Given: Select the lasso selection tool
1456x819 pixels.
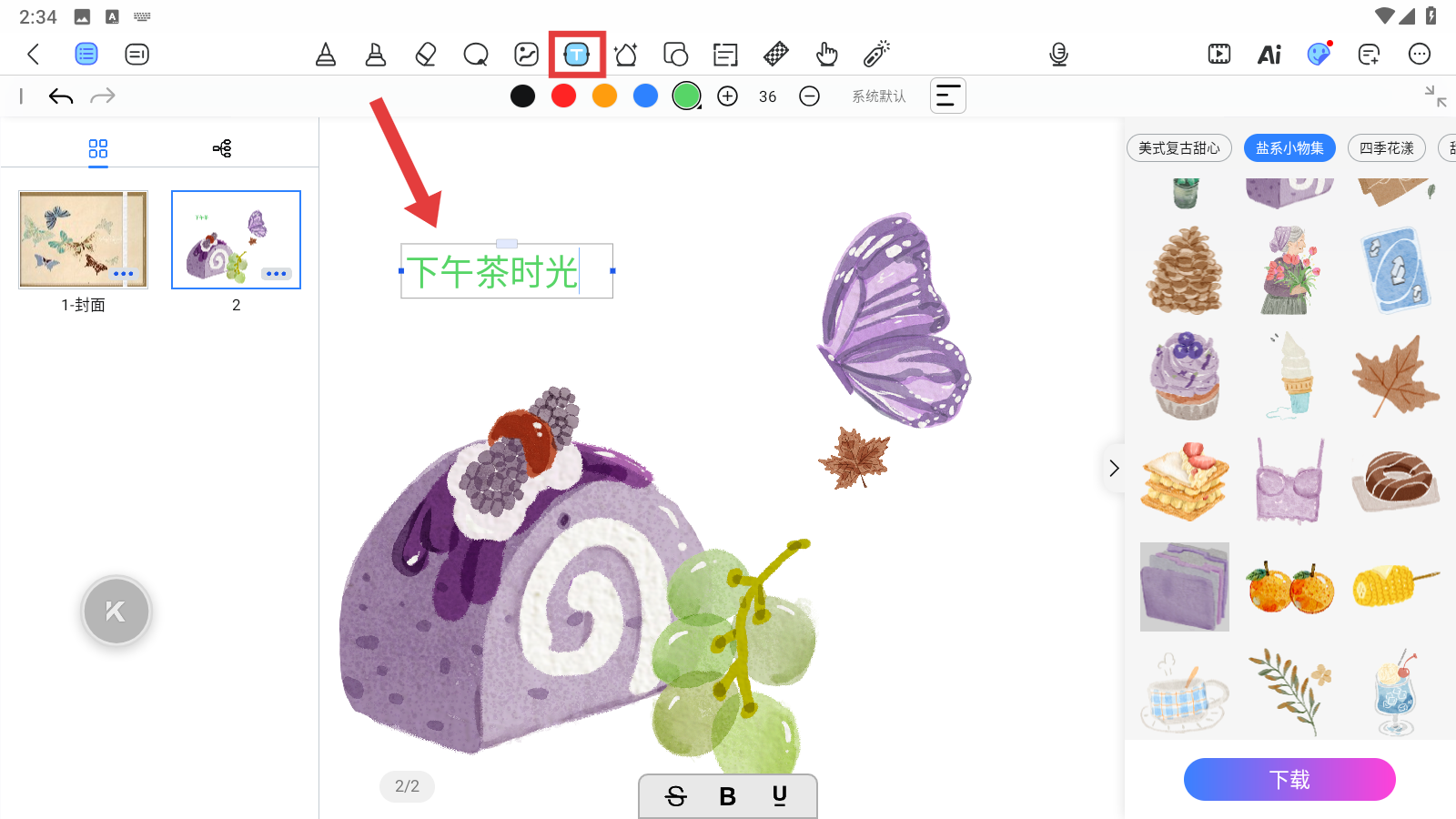Looking at the screenshot, I should (x=476, y=55).
